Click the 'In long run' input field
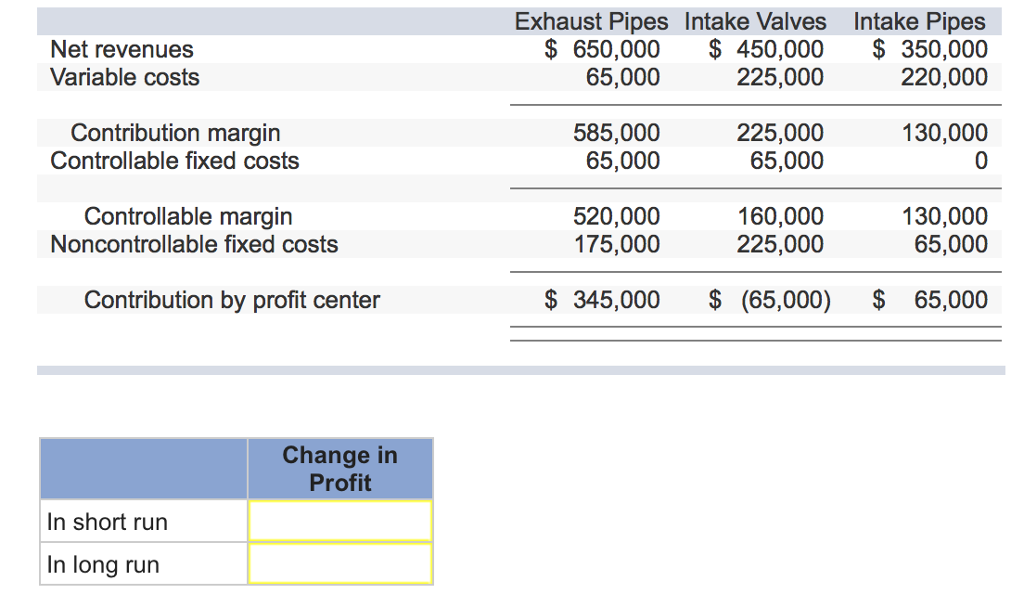This screenshot has height=594, width=1024. coord(340,564)
